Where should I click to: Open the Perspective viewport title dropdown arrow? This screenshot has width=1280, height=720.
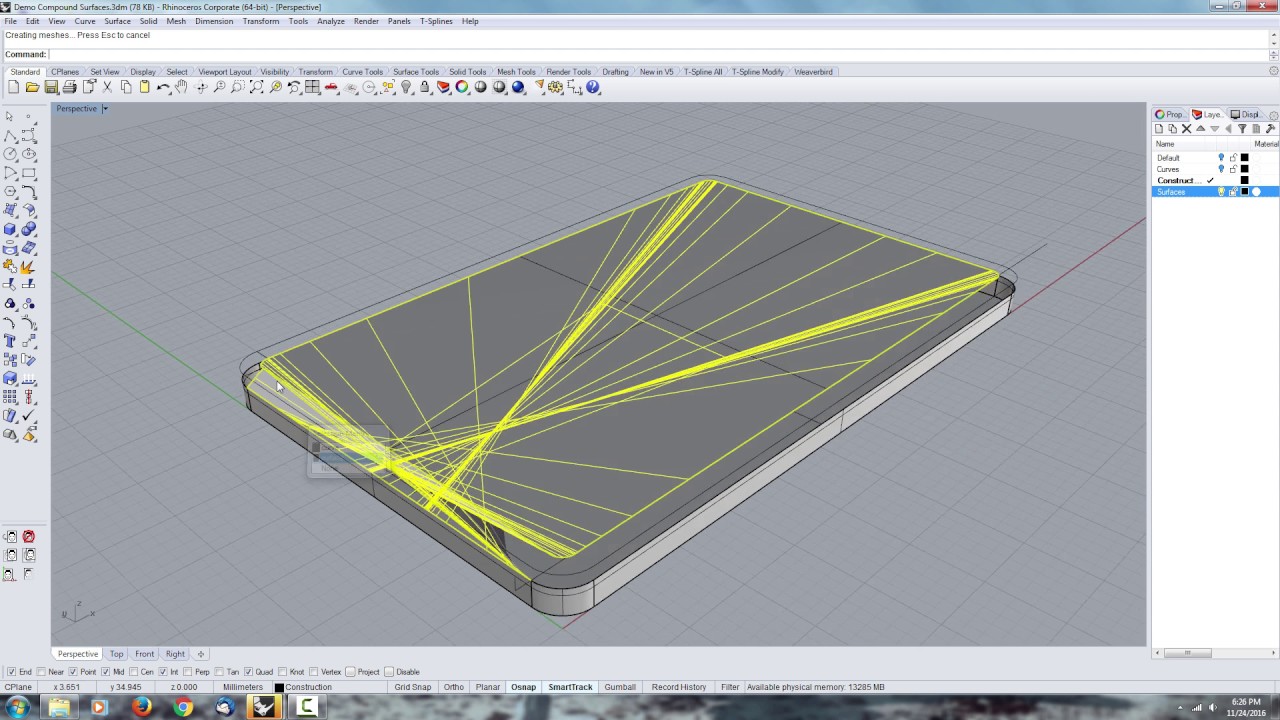(105, 108)
